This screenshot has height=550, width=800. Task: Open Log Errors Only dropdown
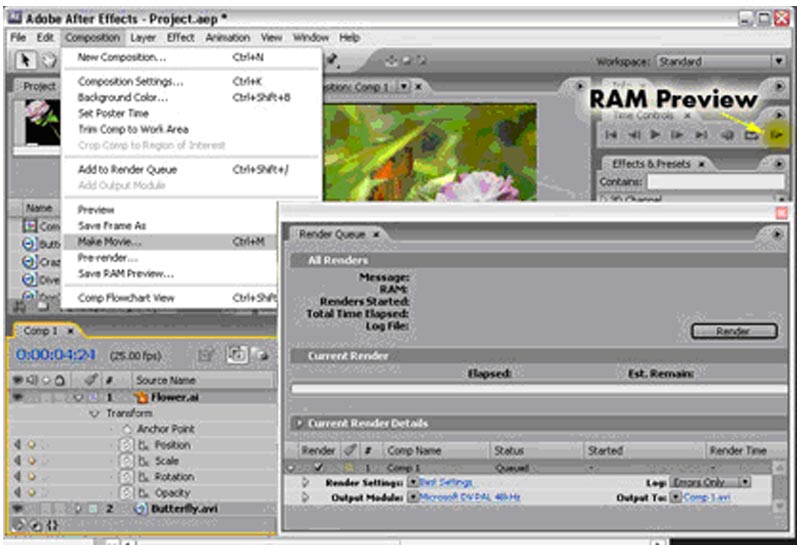[x=710, y=482]
